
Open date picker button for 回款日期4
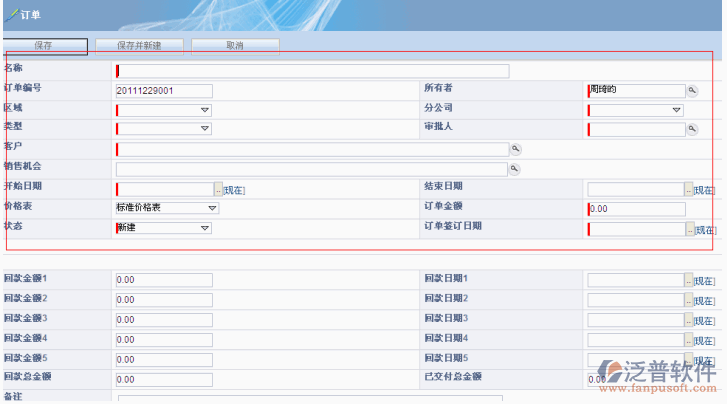pyautogui.click(x=689, y=340)
